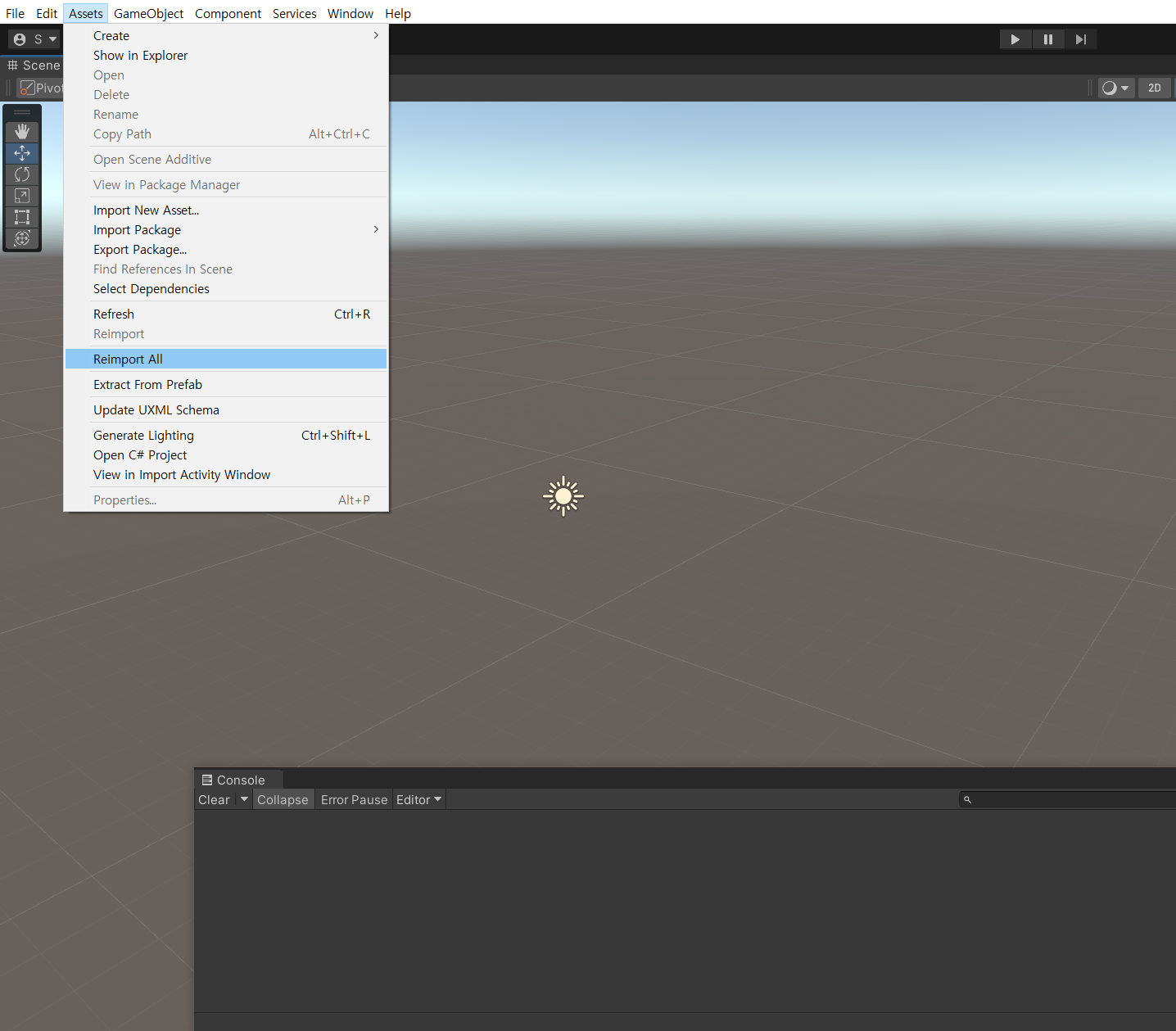The width and height of the screenshot is (1176, 1031).
Task: Open the Window menu
Action: pos(351,13)
